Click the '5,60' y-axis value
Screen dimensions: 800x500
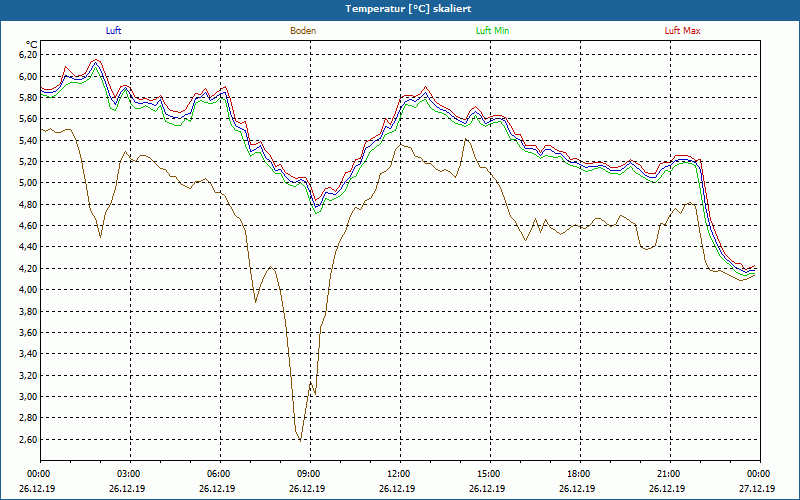pyautogui.click(x=29, y=119)
